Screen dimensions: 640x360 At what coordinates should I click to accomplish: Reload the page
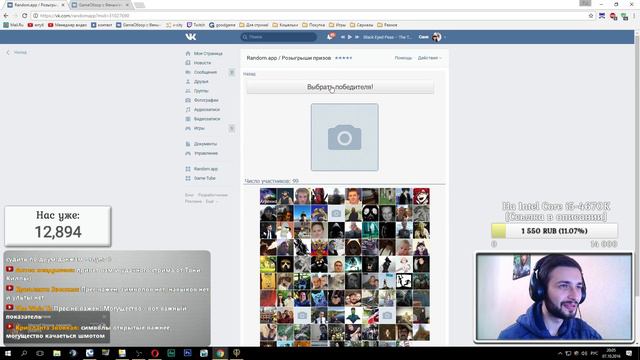coord(24,16)
